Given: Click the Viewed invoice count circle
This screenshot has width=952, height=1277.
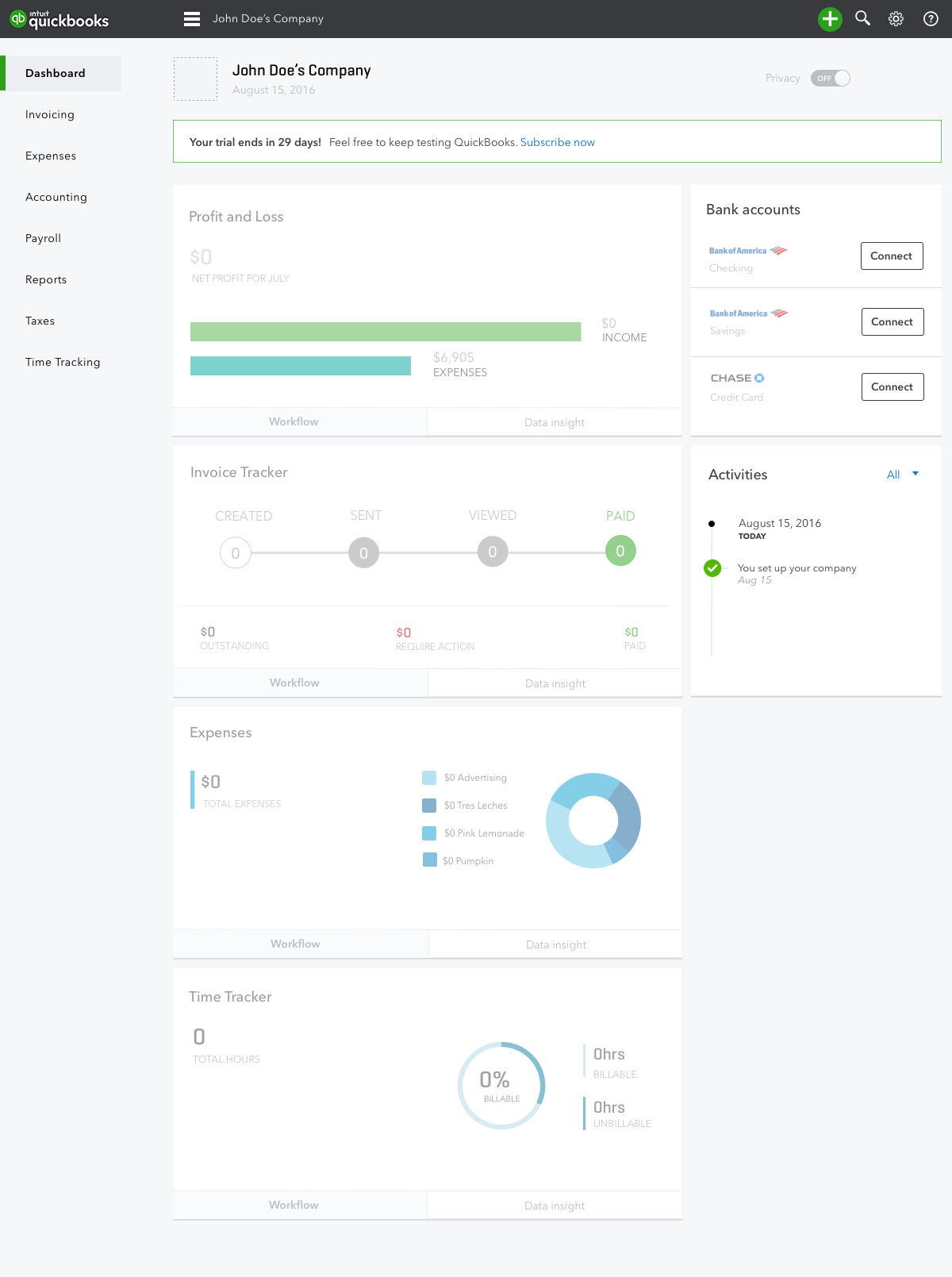Looking at the screenshot, I should pos(493,552).
